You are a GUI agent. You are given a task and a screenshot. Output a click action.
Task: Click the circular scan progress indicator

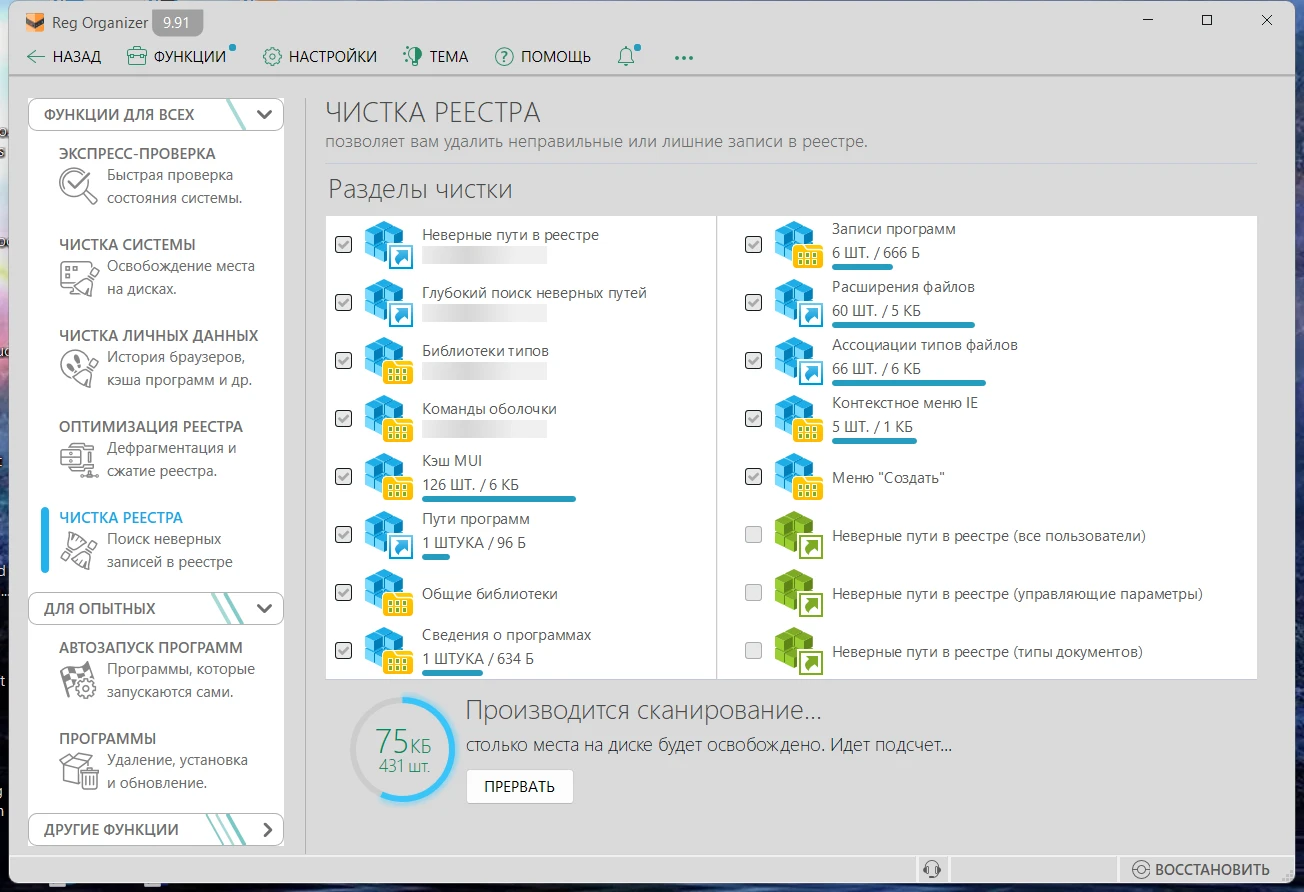click(404, 749)
